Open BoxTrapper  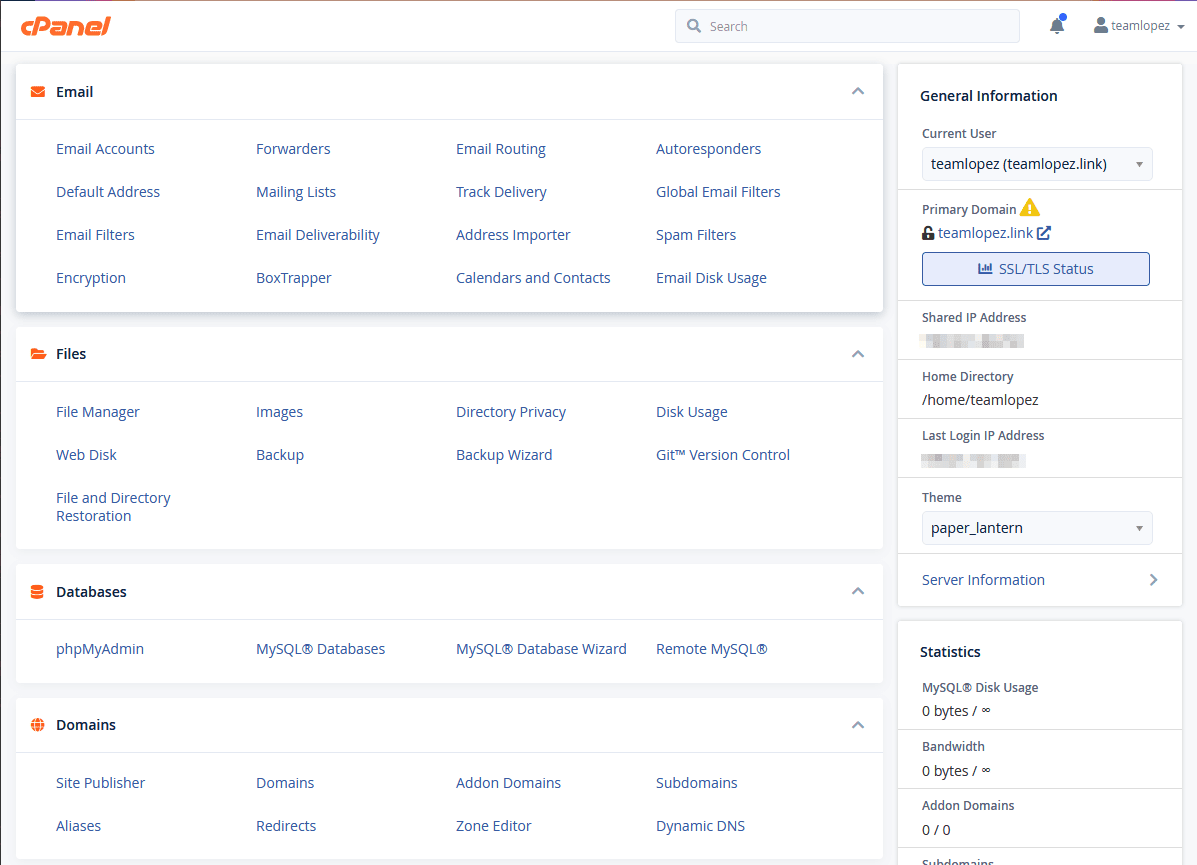tap(293, 278)
